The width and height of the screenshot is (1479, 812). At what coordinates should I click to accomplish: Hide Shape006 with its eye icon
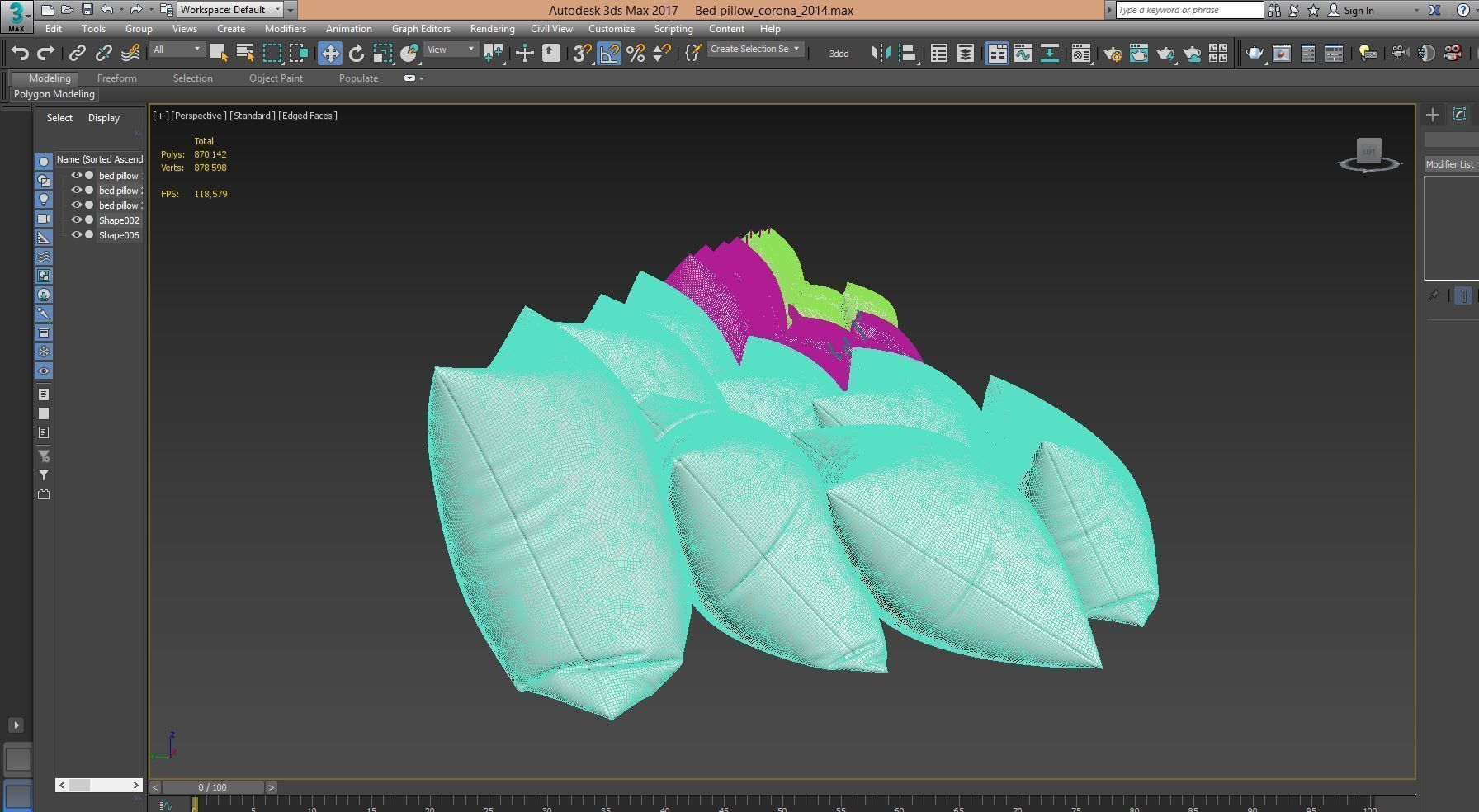pos(76,235)
